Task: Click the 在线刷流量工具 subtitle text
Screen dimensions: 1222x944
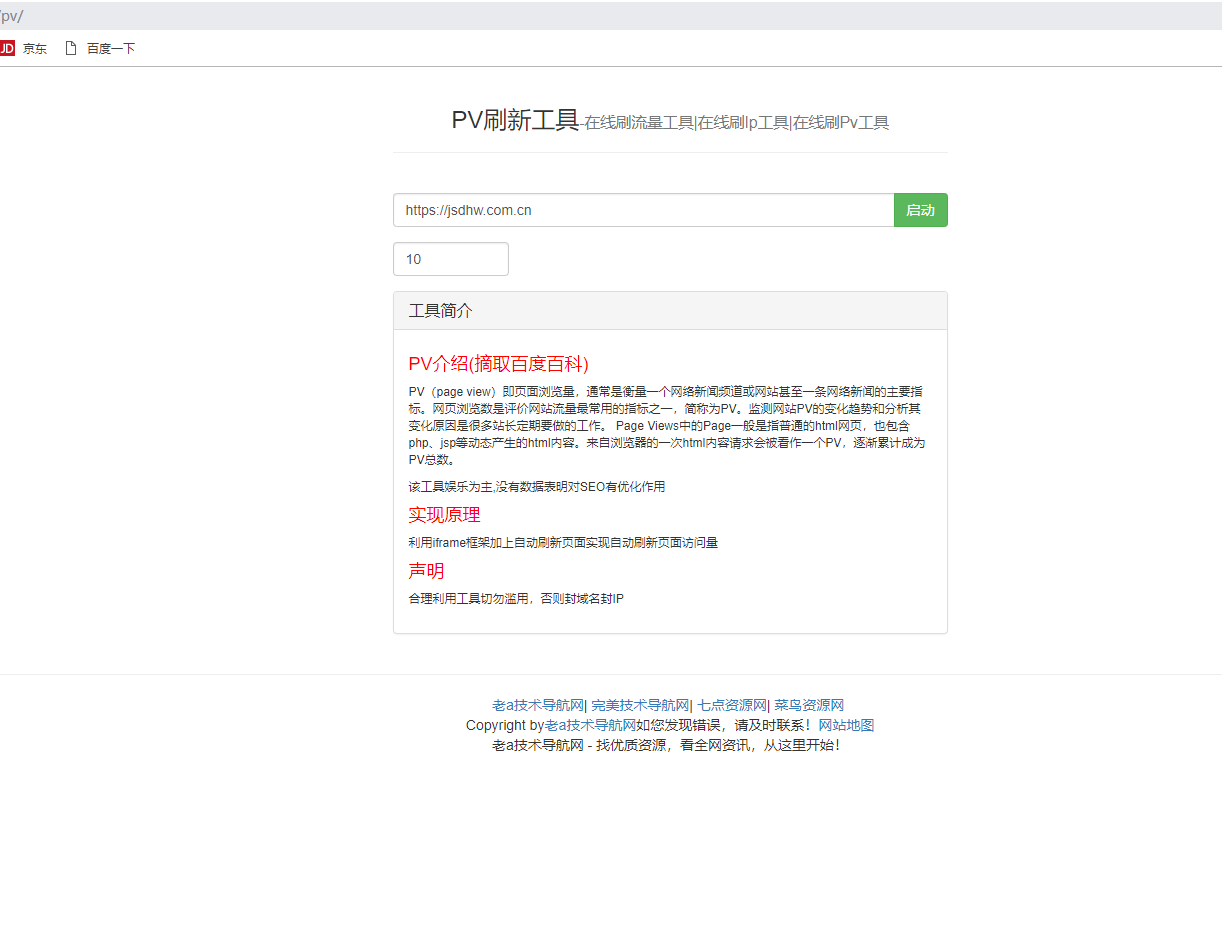Action: pyautogui.click(x=639, y=123)
